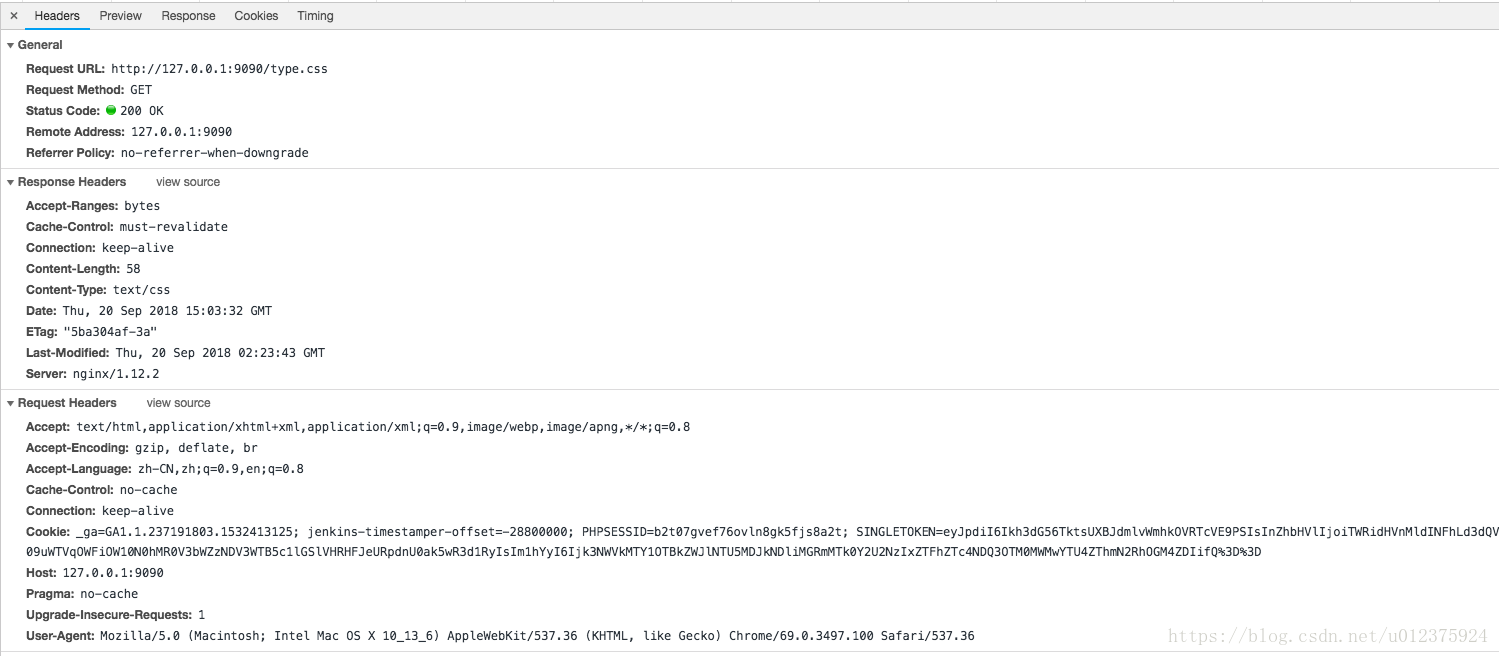Close the request details panel

[x=13, y=16]
